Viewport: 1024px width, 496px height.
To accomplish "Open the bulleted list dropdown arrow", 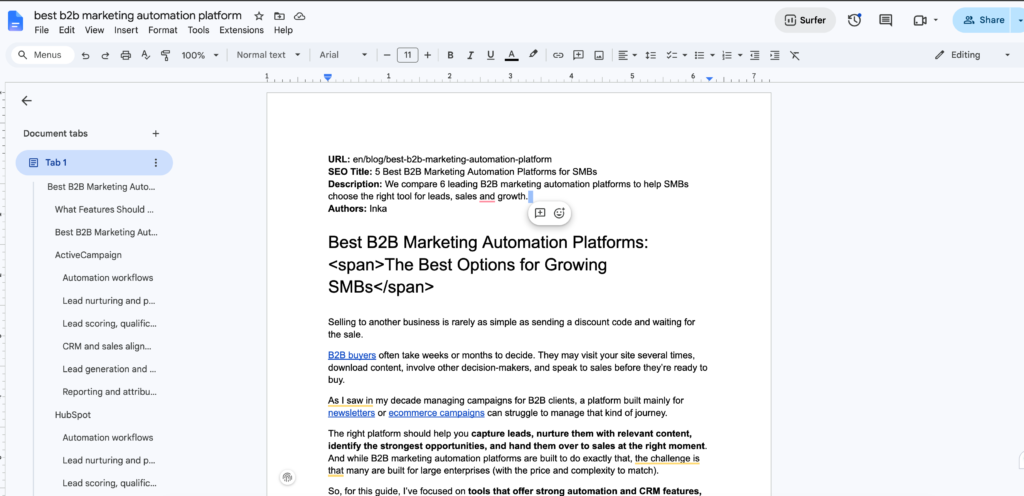I will point(712,55).
